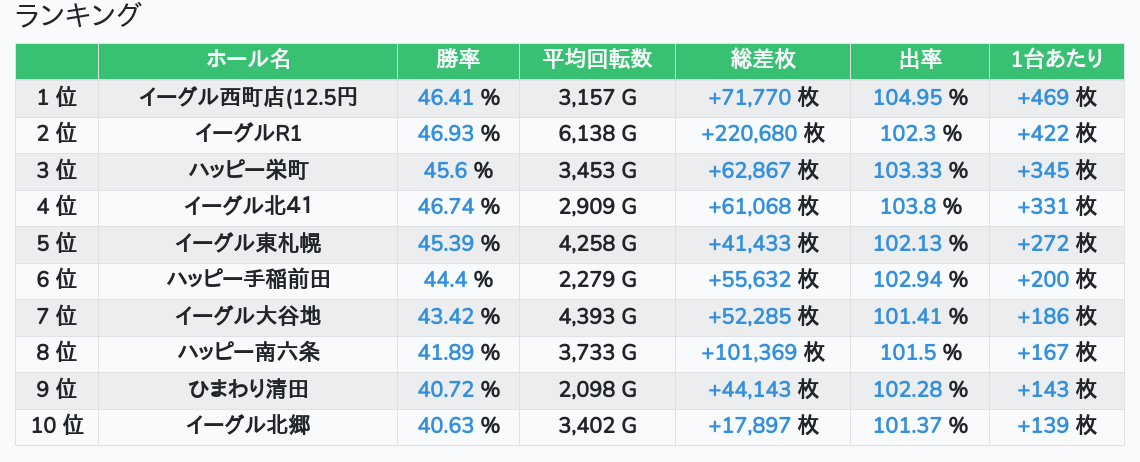Select the 総差枚 column header

click(x=762, y=60)
